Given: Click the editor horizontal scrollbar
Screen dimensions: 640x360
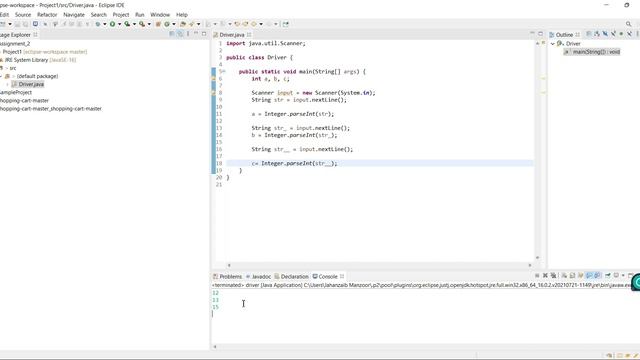Looking at the screenshot, I should [379, 265].
